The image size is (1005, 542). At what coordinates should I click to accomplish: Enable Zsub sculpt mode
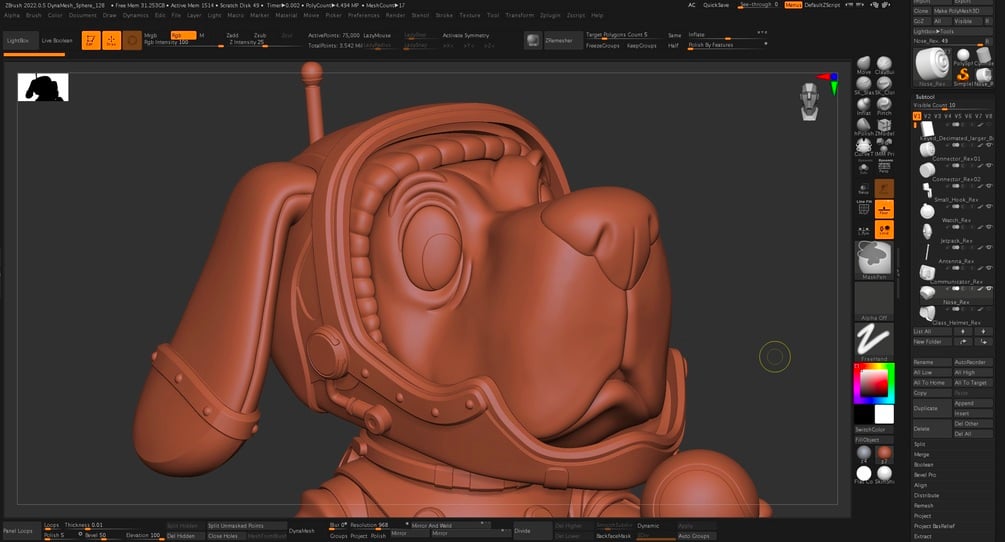pyautogui.click(x=260, y=35)
